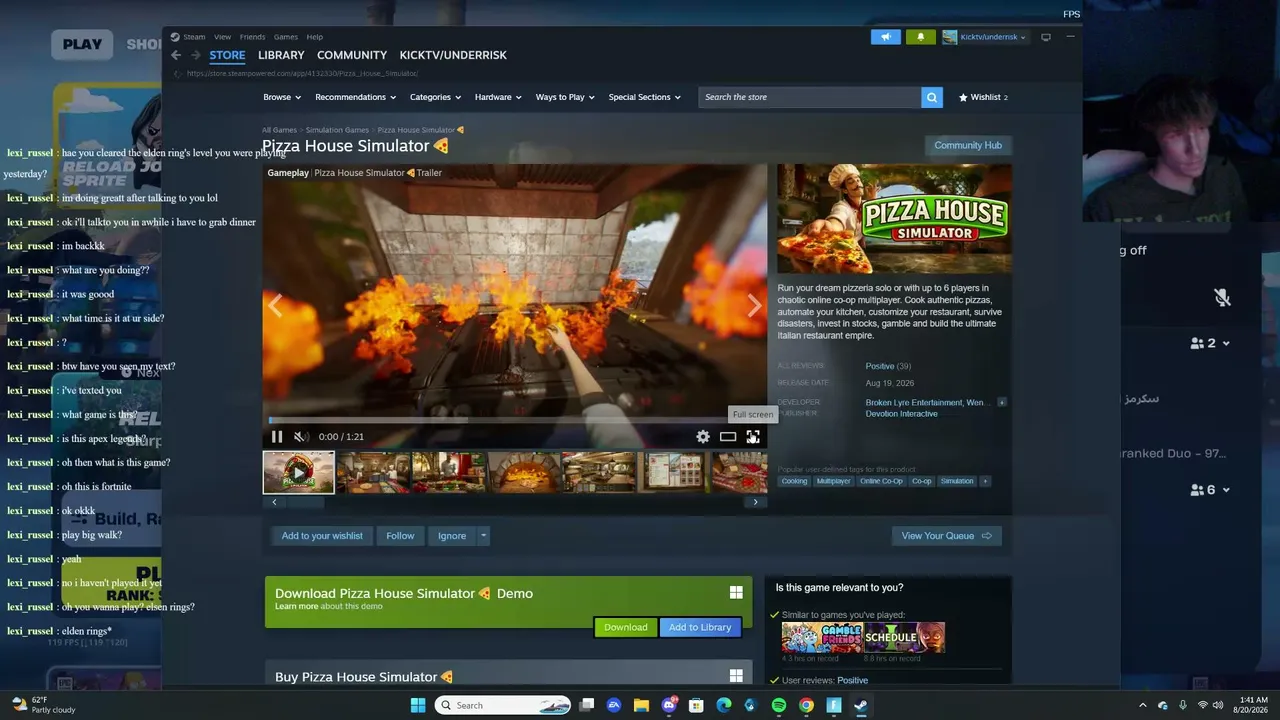Move thumbnail strip left with the arrow
The width and height of the screenshot is (1280, 720).
pyautogui.click(x=274, y=502)
